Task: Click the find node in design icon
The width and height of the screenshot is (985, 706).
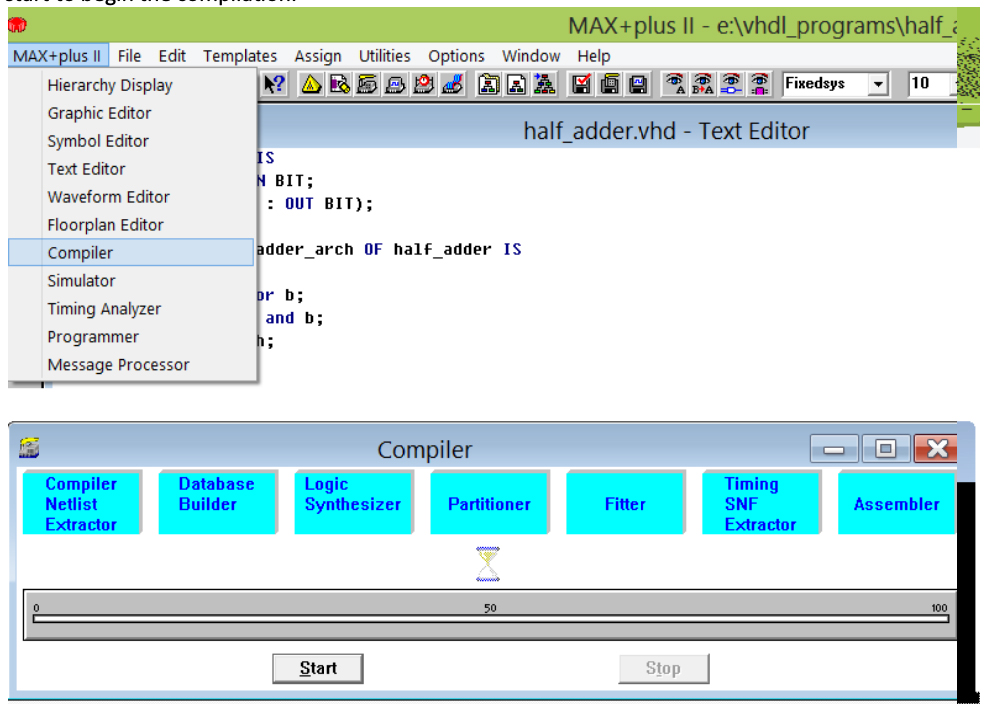Action: click(731, 84)
